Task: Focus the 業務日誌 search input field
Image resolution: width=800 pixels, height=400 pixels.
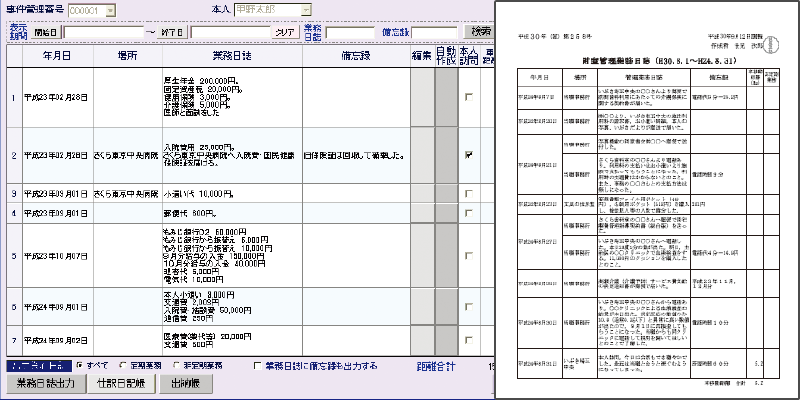Action: tap(349, 31)
